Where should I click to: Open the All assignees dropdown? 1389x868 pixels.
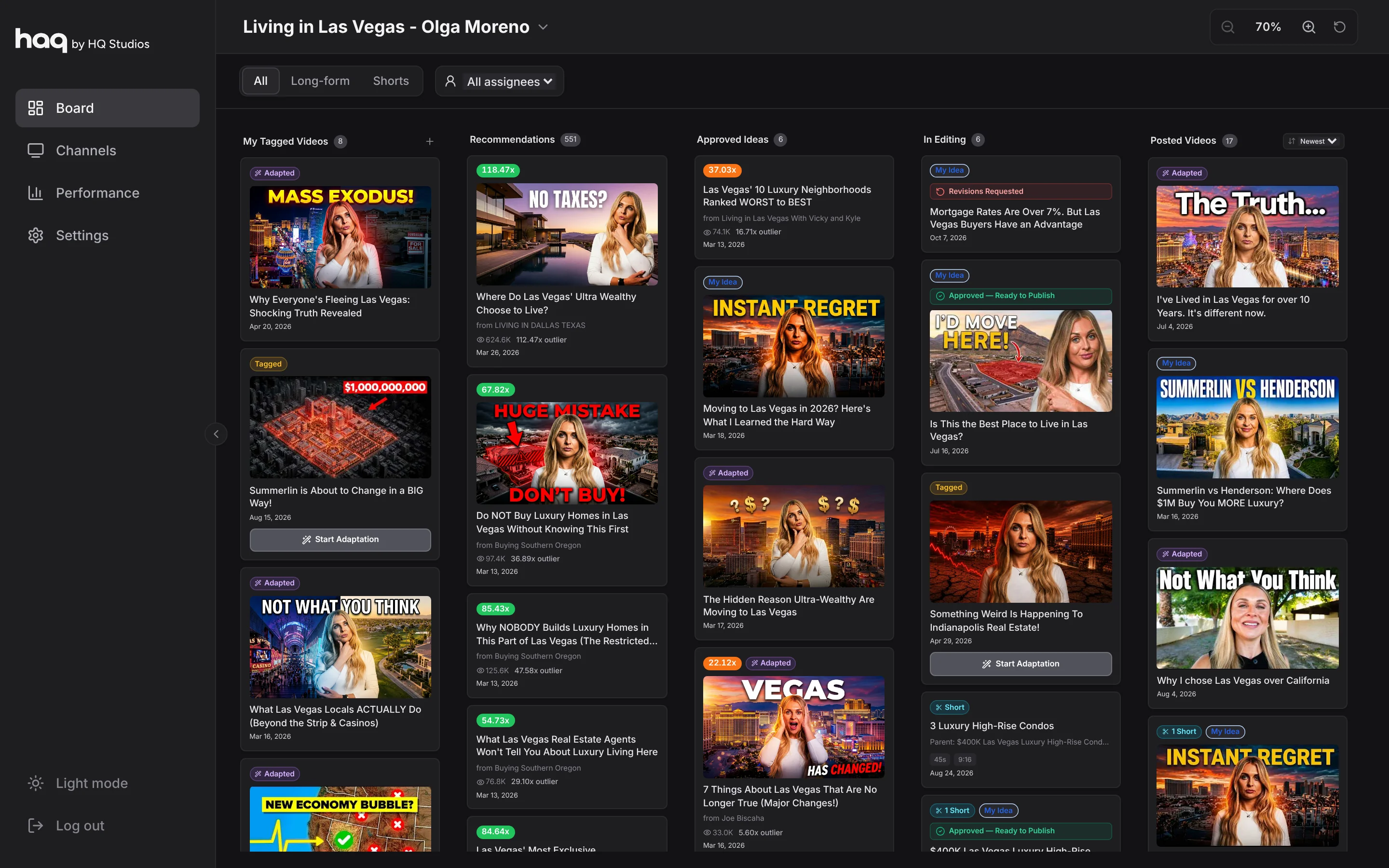[499, 81]
